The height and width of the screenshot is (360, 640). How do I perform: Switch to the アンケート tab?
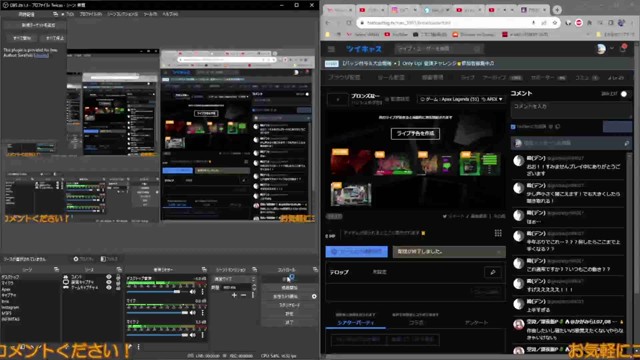point(476,322)
